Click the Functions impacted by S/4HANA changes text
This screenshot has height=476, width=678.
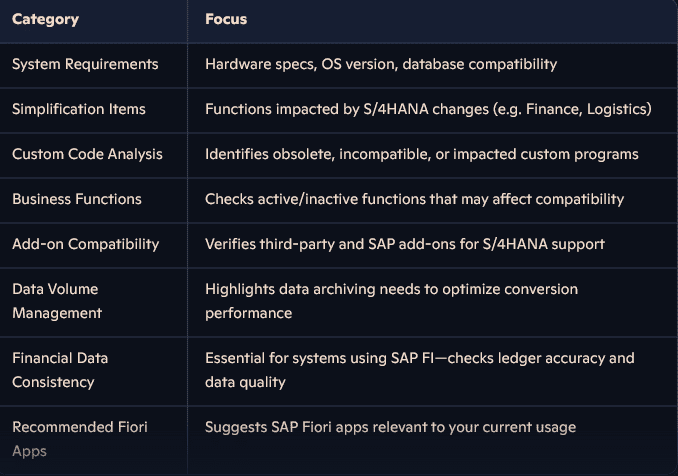click(x=428, y=109)
